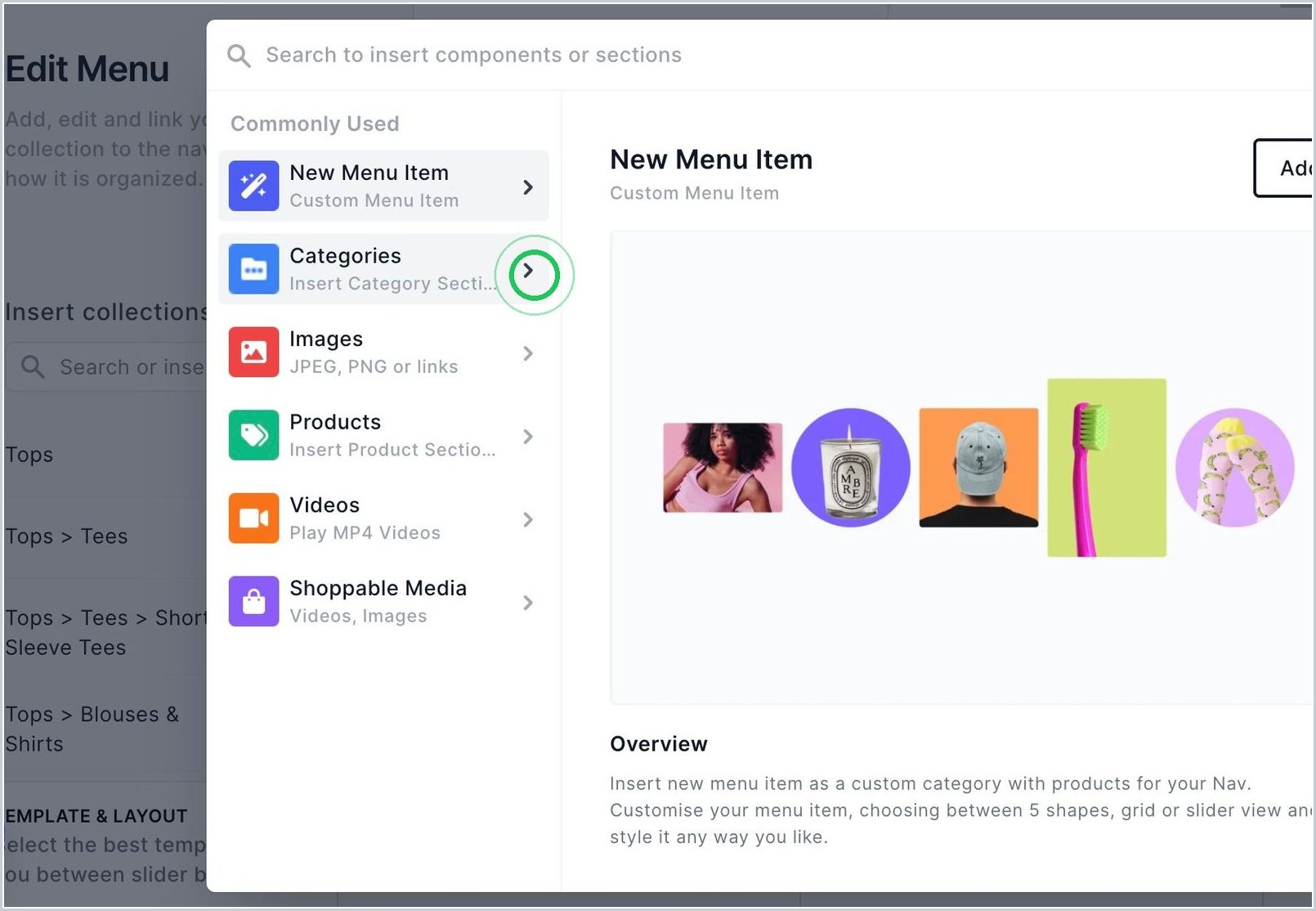This screenshot has height=911, width=1316.
Task: Select the Categories list entry
Action: pos(383,269)
